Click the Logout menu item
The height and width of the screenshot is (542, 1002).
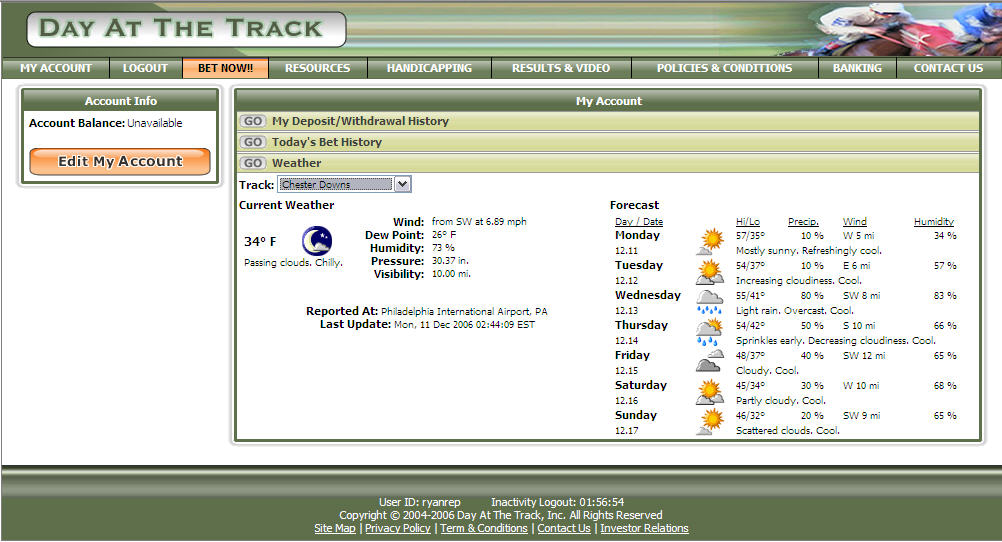point(145,68)
